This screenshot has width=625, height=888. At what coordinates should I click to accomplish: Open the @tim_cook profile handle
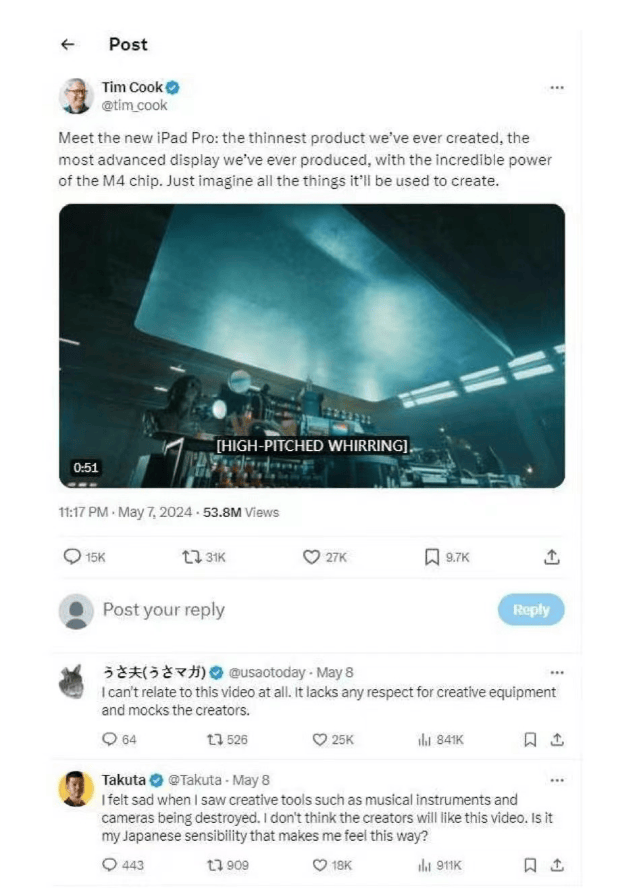(134, 105)
